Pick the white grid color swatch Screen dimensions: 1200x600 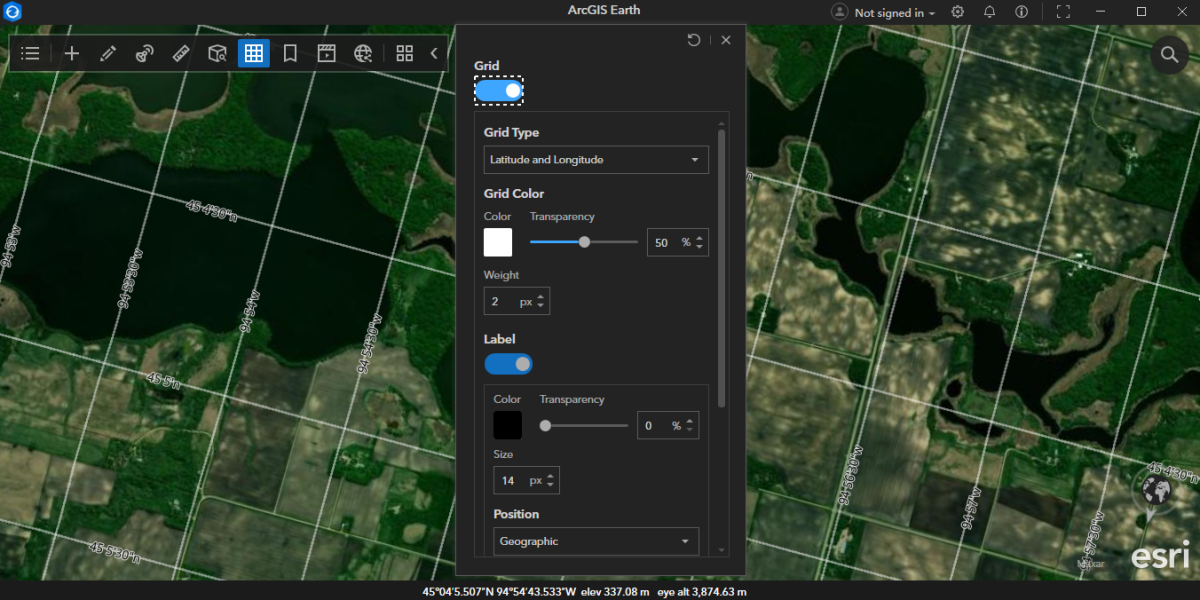point(498,242)
